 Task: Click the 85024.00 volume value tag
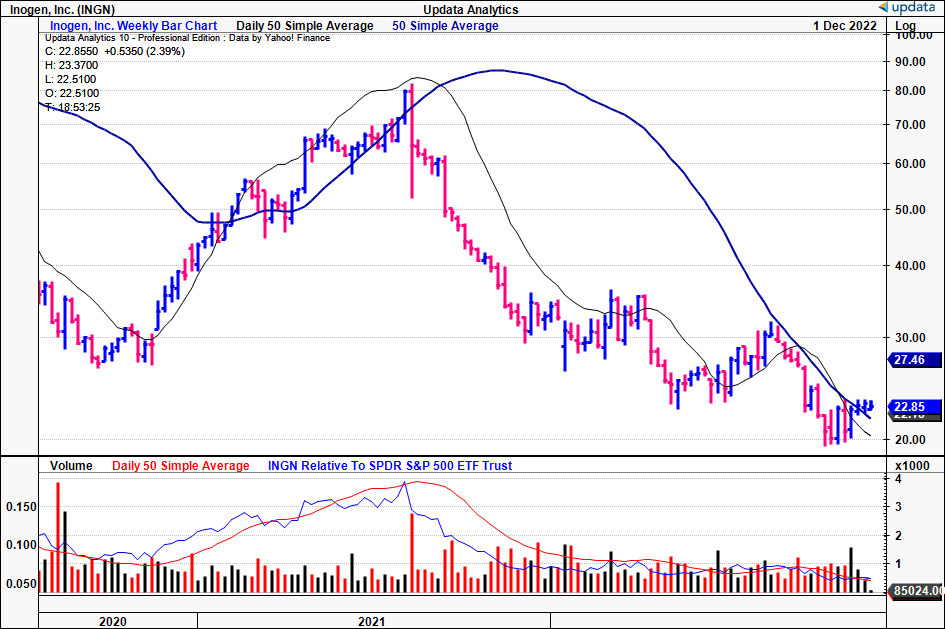[x=917, y=590]
